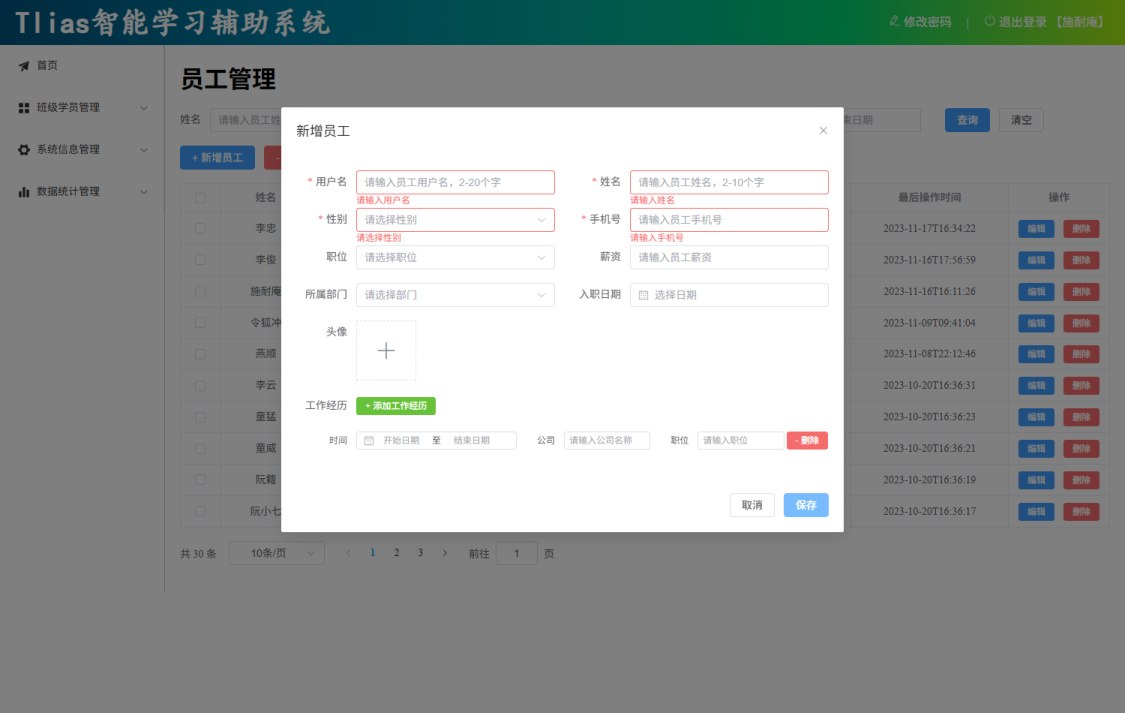Screen dimensions: 1125x713
Task: Click 删除 button for 2023-11-17T16:34:22 row
Action: [1081, 229]
